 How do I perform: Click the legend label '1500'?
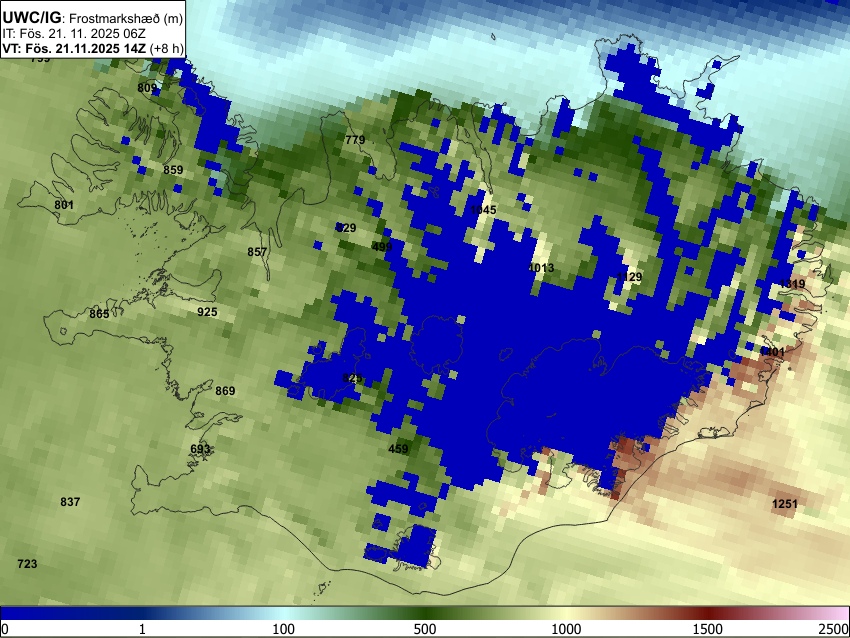coord(708,629)
